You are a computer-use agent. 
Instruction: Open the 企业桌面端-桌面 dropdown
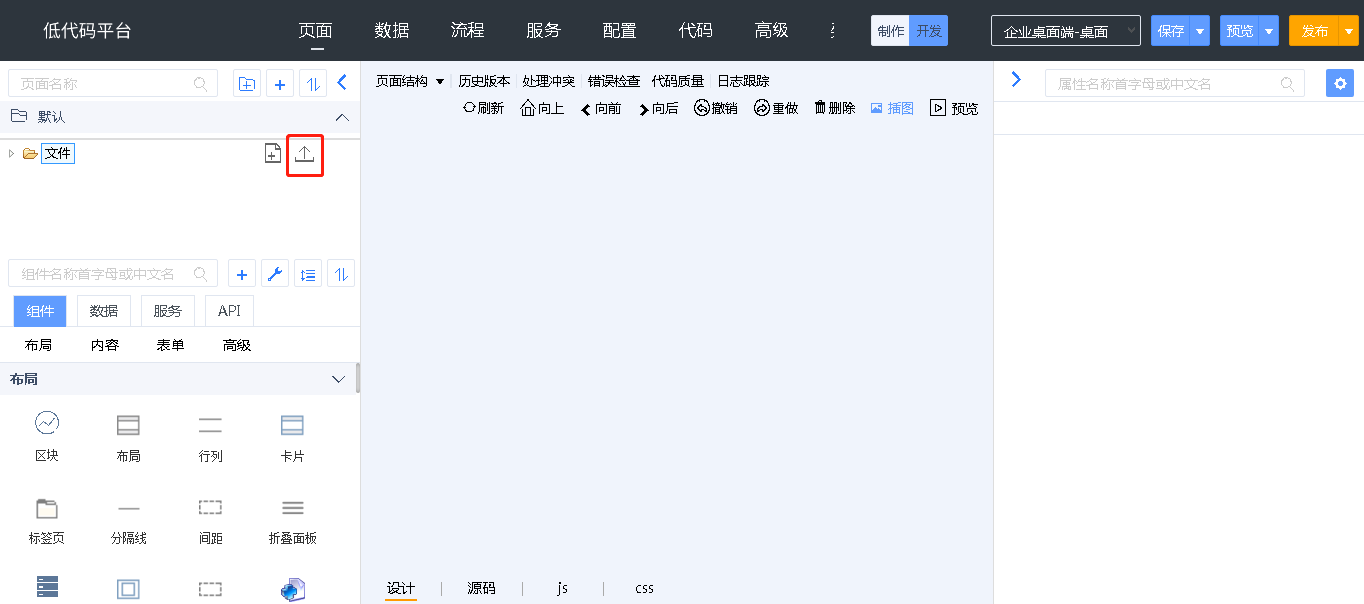tap(1065, 31)
